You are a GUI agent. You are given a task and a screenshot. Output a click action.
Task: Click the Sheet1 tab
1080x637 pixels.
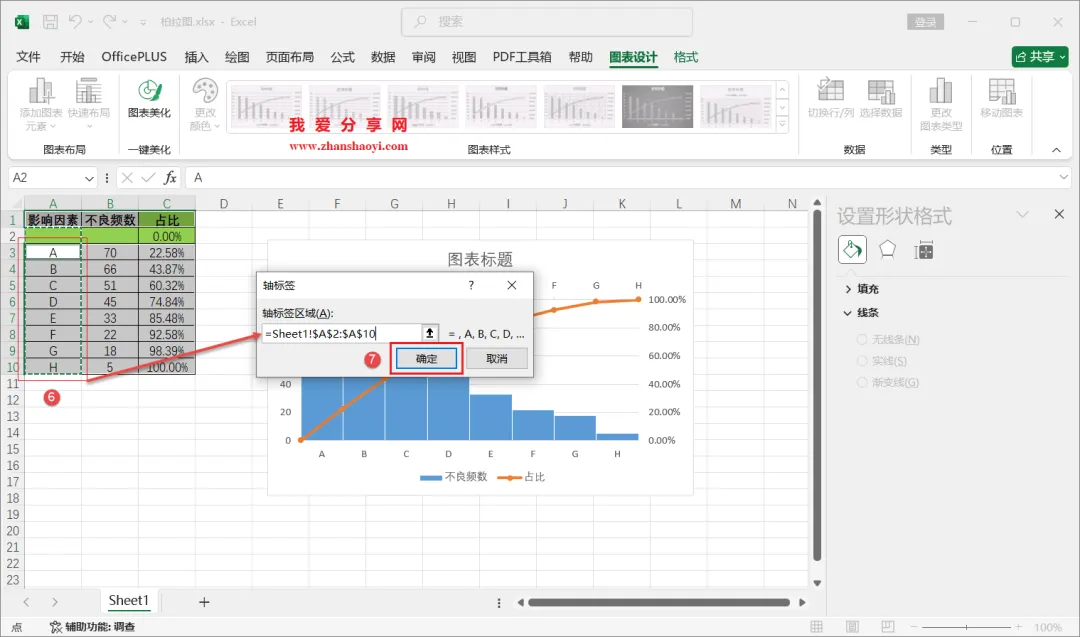129,601
